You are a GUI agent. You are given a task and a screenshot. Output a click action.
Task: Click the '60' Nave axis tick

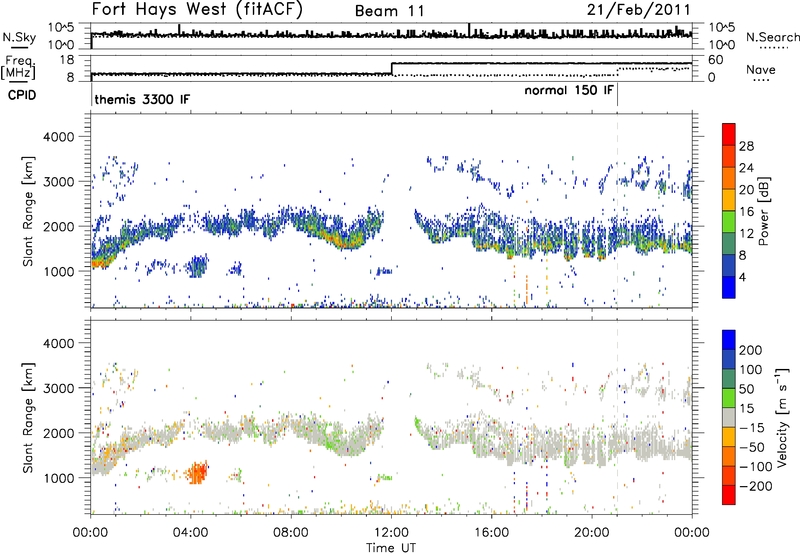(715, 60)
